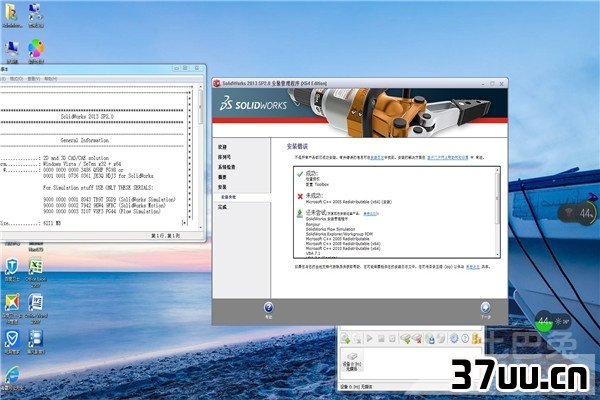Viewport: 600px width, 400px height.
Task: Select the virtual drive device icon
Action: tap(351, 362)
